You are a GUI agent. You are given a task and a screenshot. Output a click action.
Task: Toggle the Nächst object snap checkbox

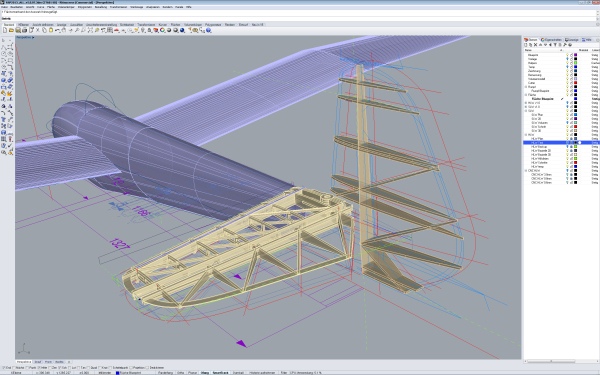tap(14, 367)
